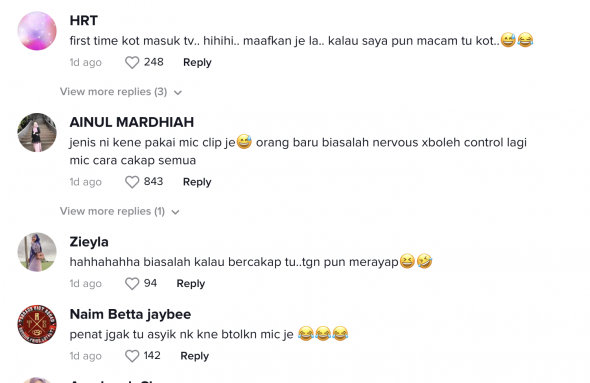View Zieyla's profile photo

37,252
